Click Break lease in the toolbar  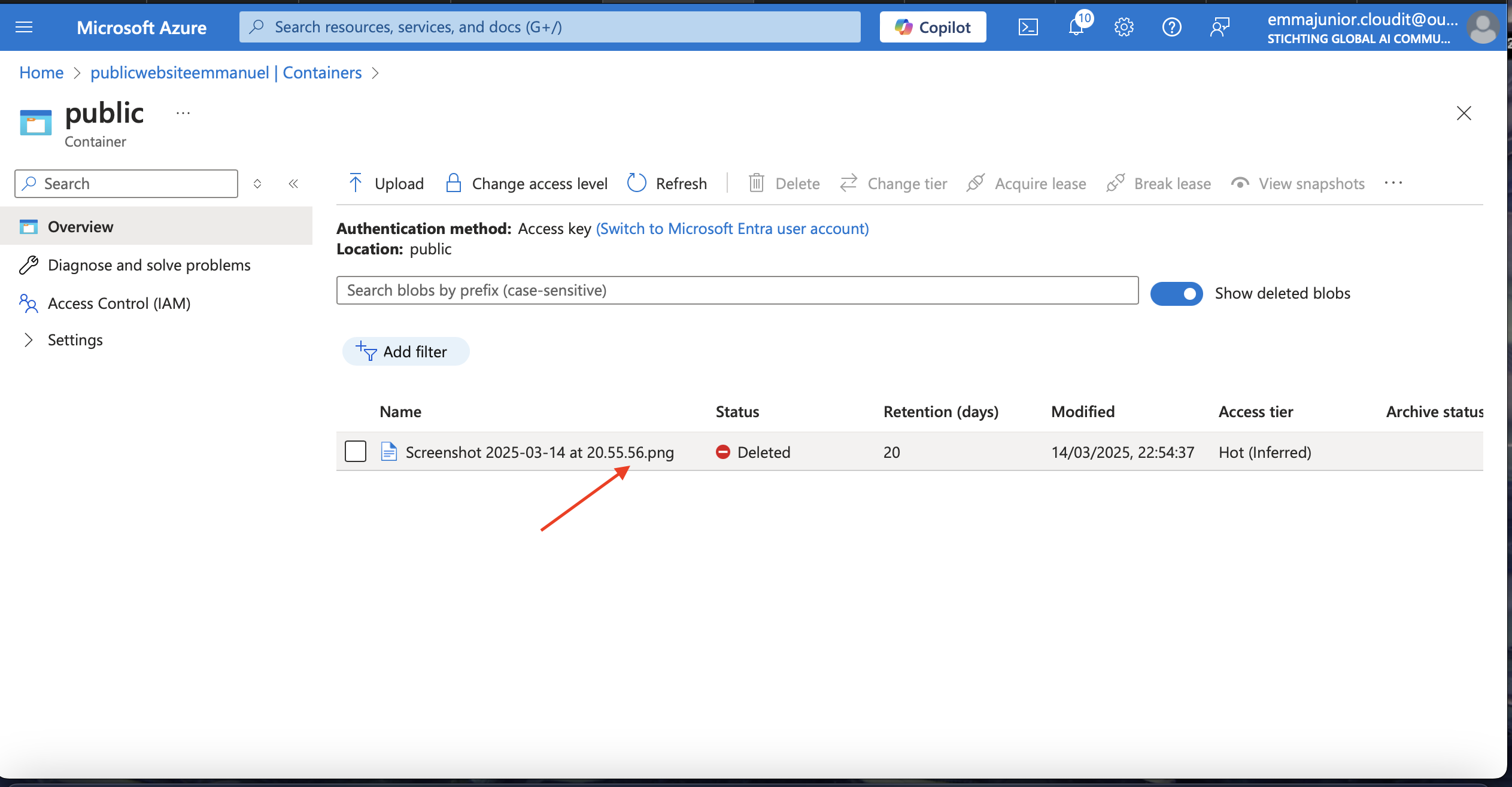point(1159,184)
